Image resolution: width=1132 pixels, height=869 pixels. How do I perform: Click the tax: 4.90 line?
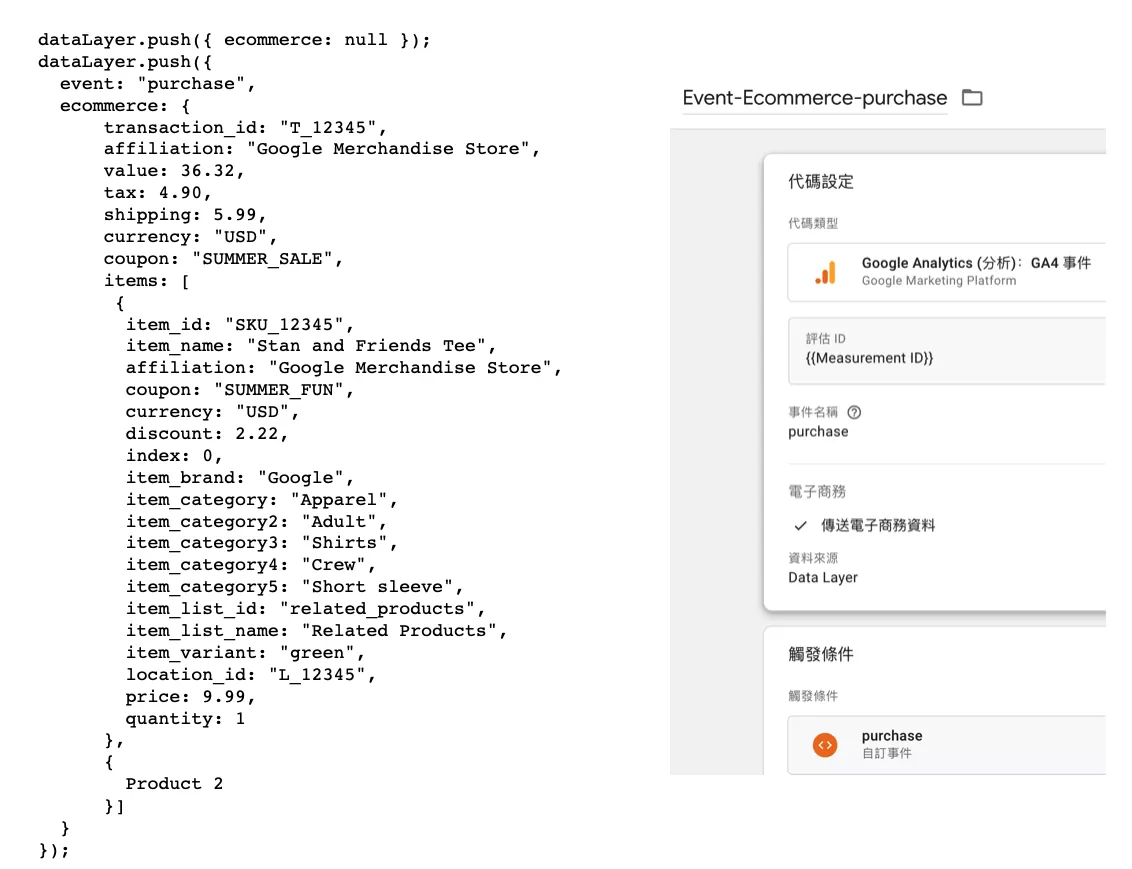(157, 193)
